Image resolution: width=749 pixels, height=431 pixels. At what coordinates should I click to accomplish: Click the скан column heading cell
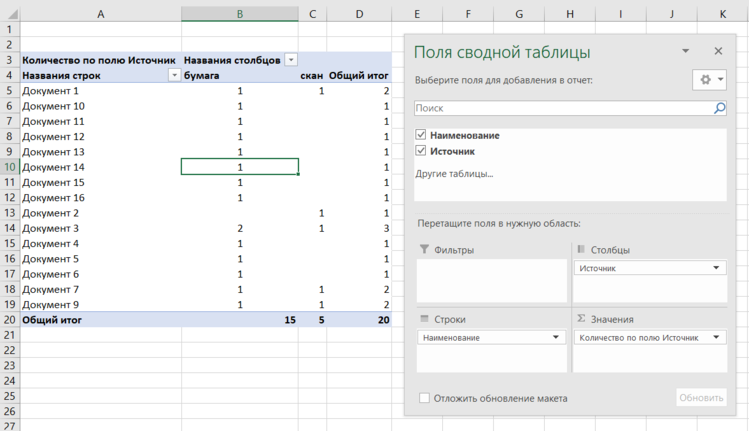(312, 75)
